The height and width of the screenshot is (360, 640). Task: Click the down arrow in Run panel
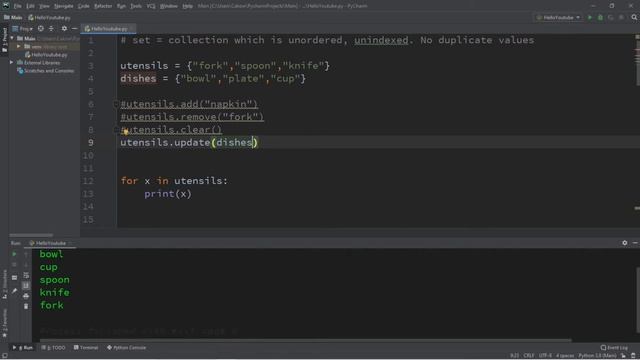pyautogui.click(x=26, y=264)
